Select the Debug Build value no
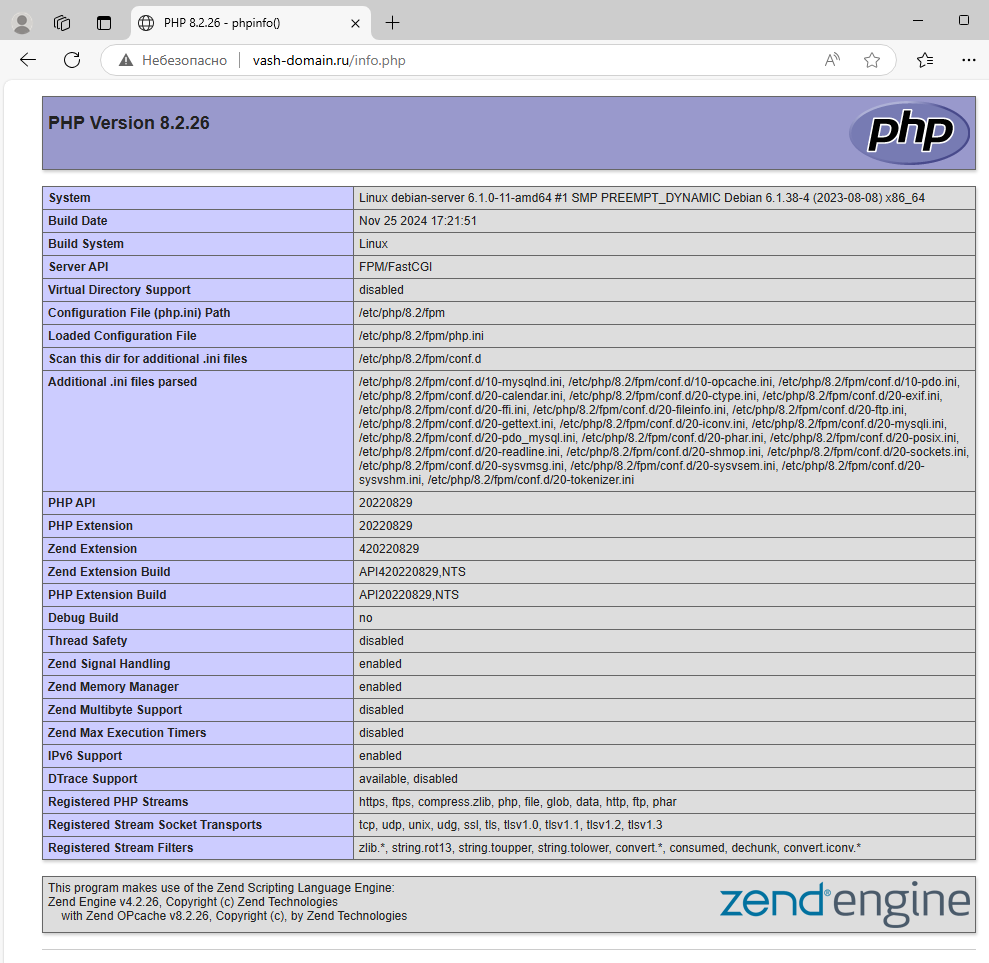Image resolution: width=989 pixels, height=963 pixels. coord(366,619)
